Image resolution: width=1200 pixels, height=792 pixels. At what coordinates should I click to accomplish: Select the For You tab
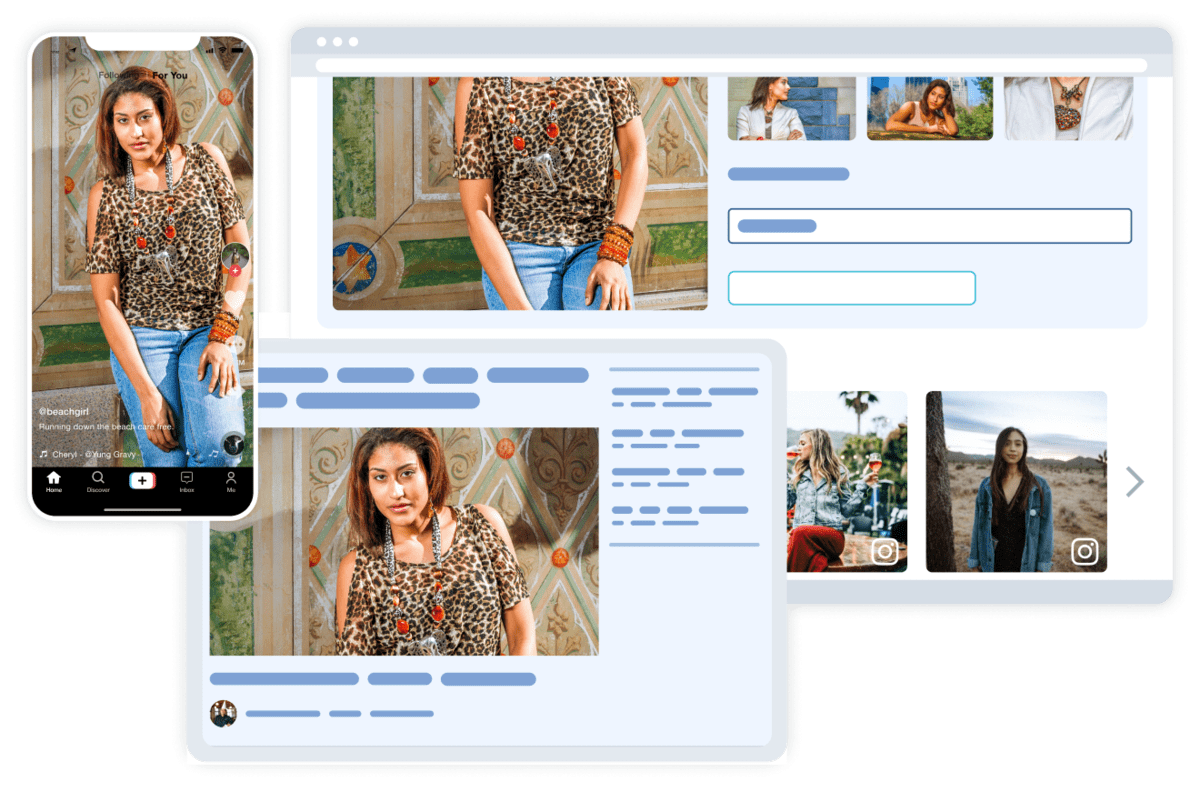[170, 75]
